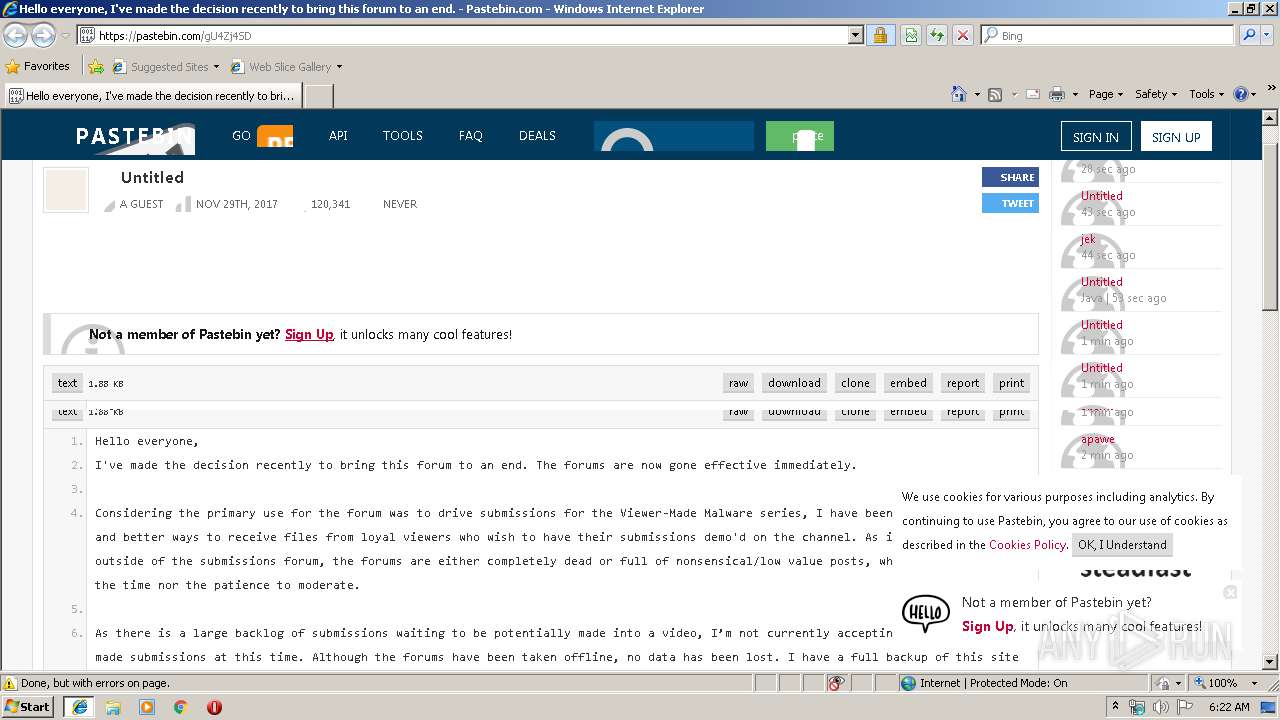The height and width of the screenshot is (720, 1280).
Task: Click the TWEET button
Action: 1010,203
